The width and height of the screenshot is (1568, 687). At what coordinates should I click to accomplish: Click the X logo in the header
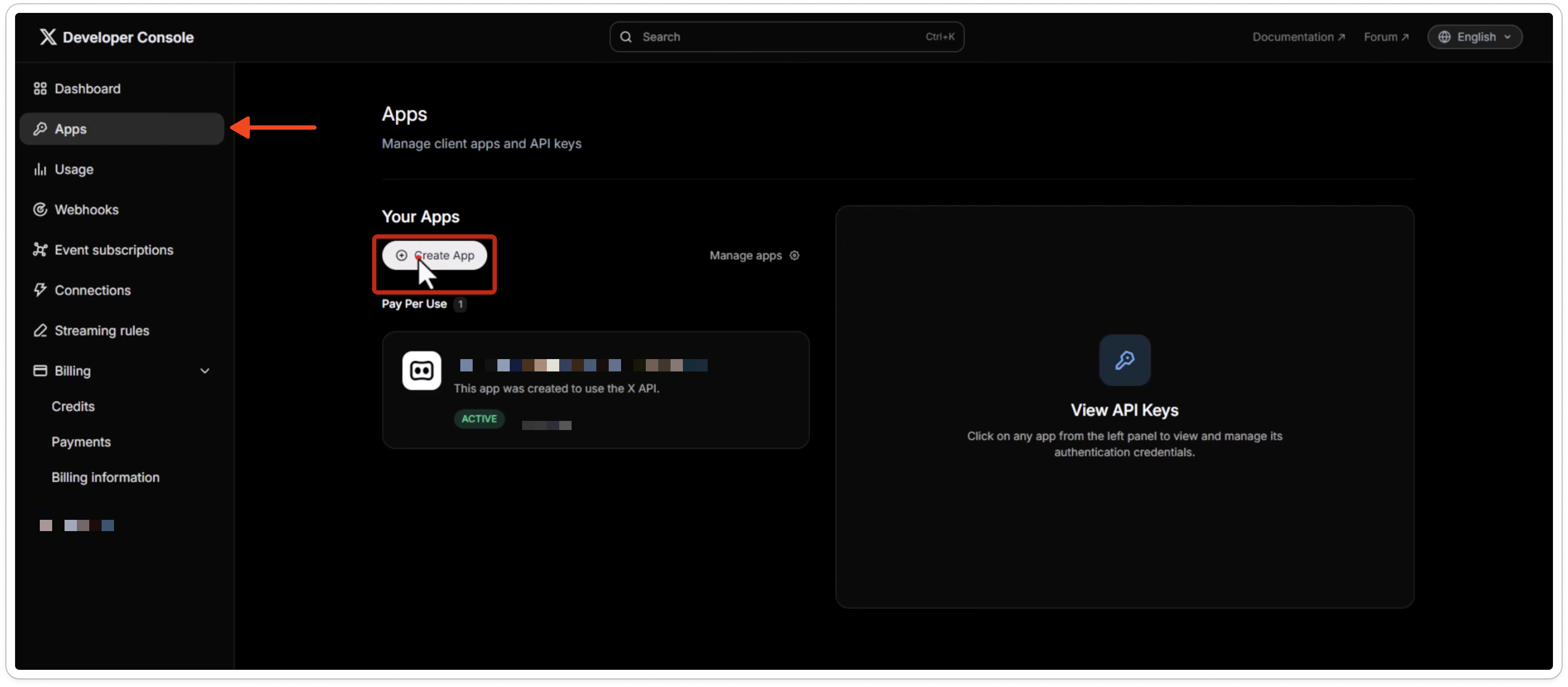[x=47, y=37]
